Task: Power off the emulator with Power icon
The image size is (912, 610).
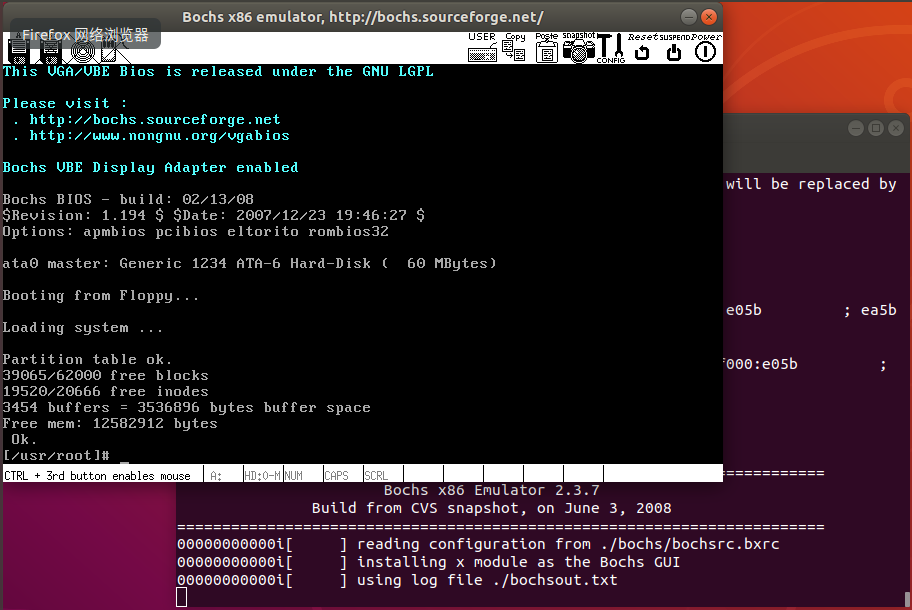Action: pyautogui.click(x=703, y=50)
